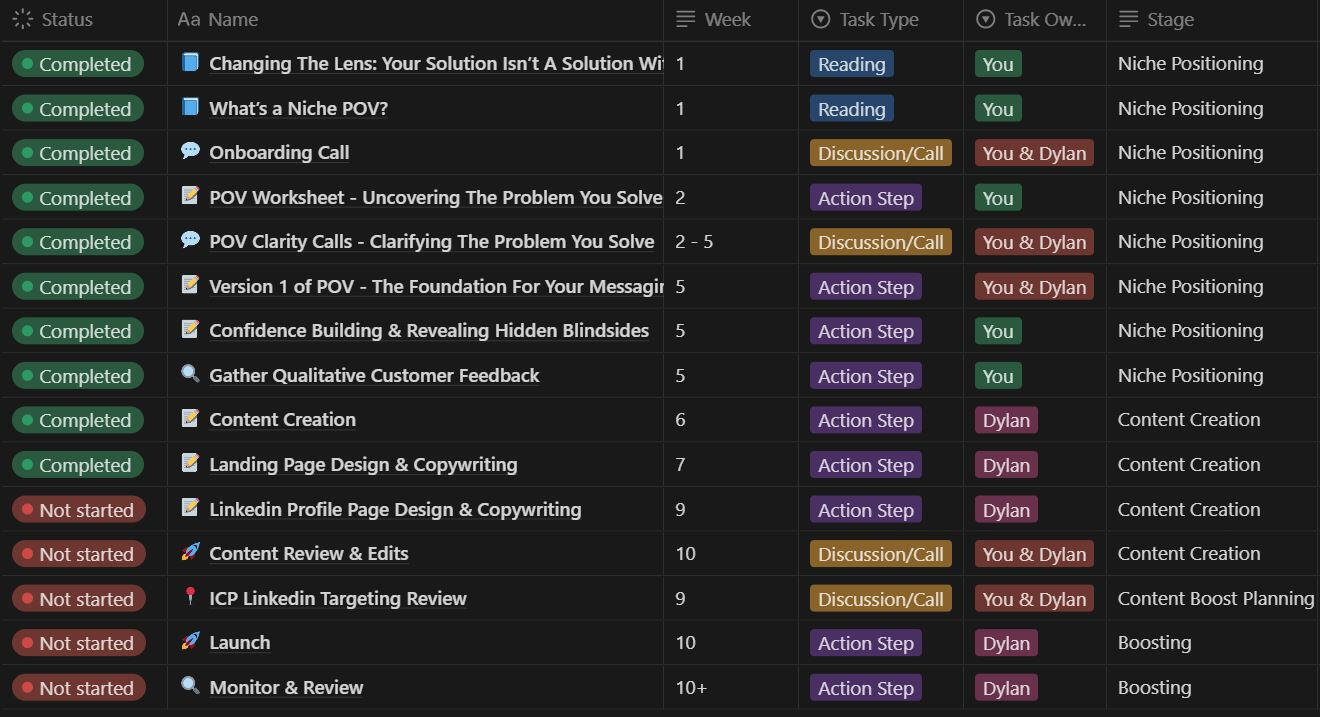Image resolution: width=1320 pixels, height=717 pixels.
Task: Click the Week cell for Linkedin Profile Page Design
Action: pyautogui.click(x=730, y=510)
